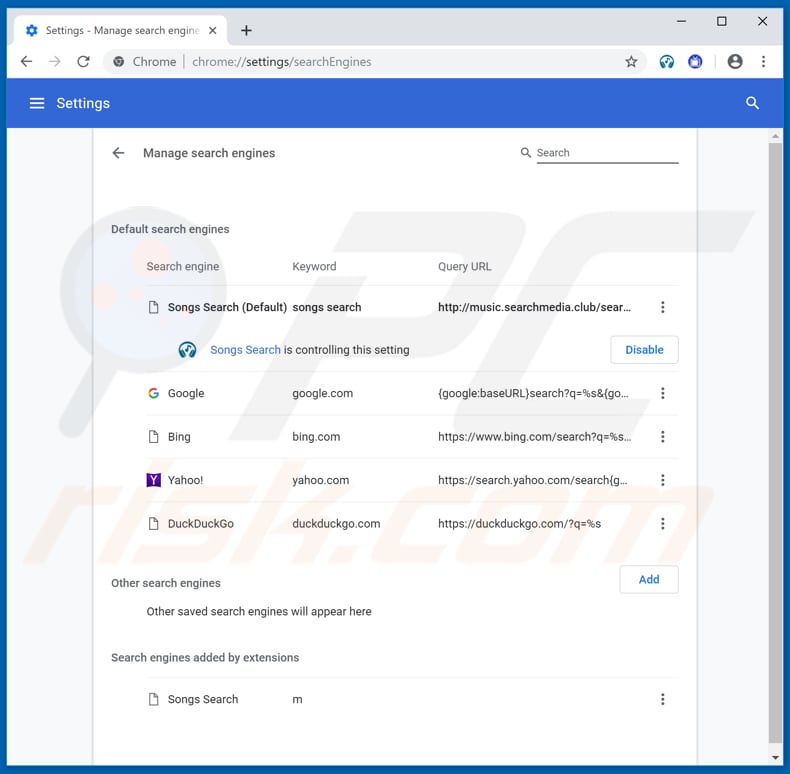Click the music.searchmedia.club query URL
Screen dimensions: 790x774
click(534, 307)
